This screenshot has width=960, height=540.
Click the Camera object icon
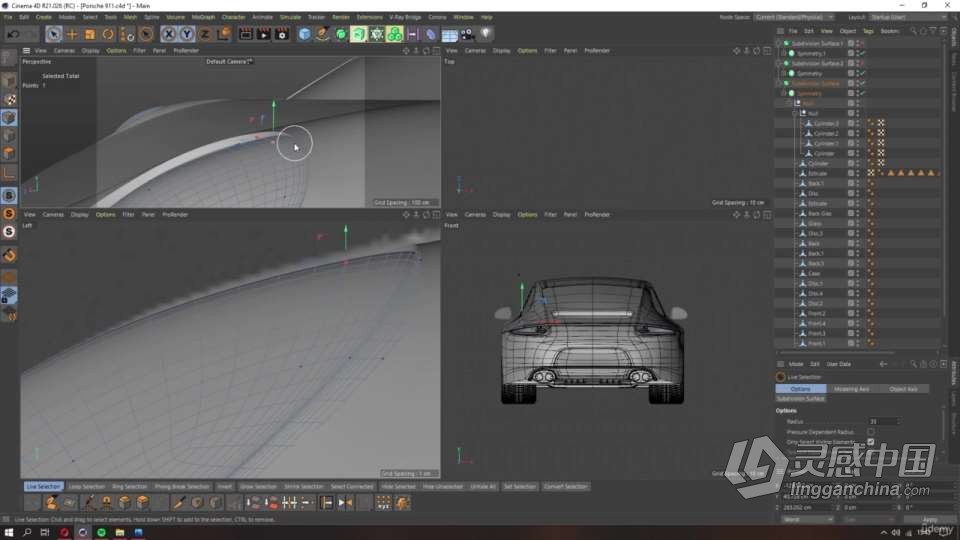[x=468, y=34]
